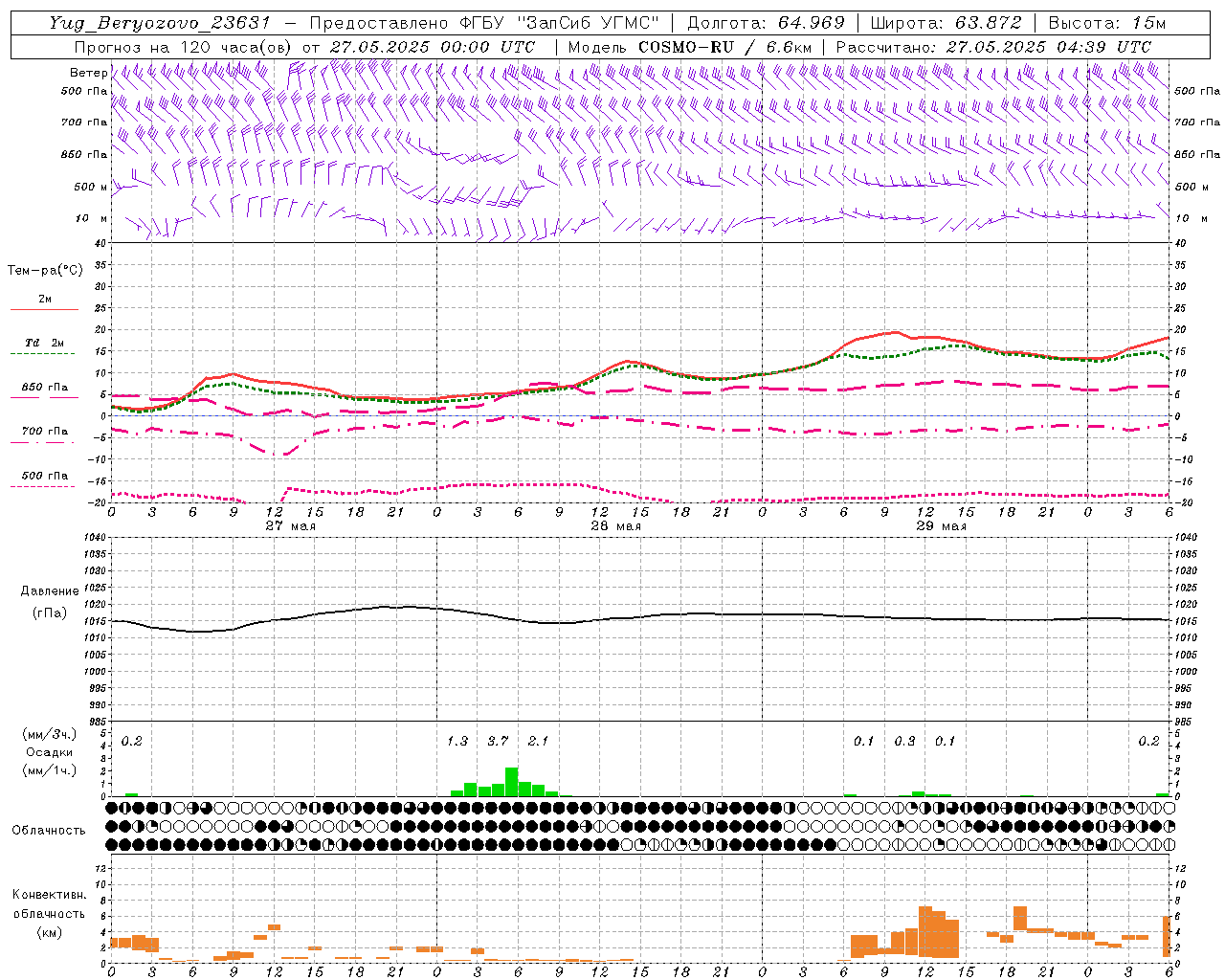Click the dotted 500 гПа temperature legend line

[42, 486]
